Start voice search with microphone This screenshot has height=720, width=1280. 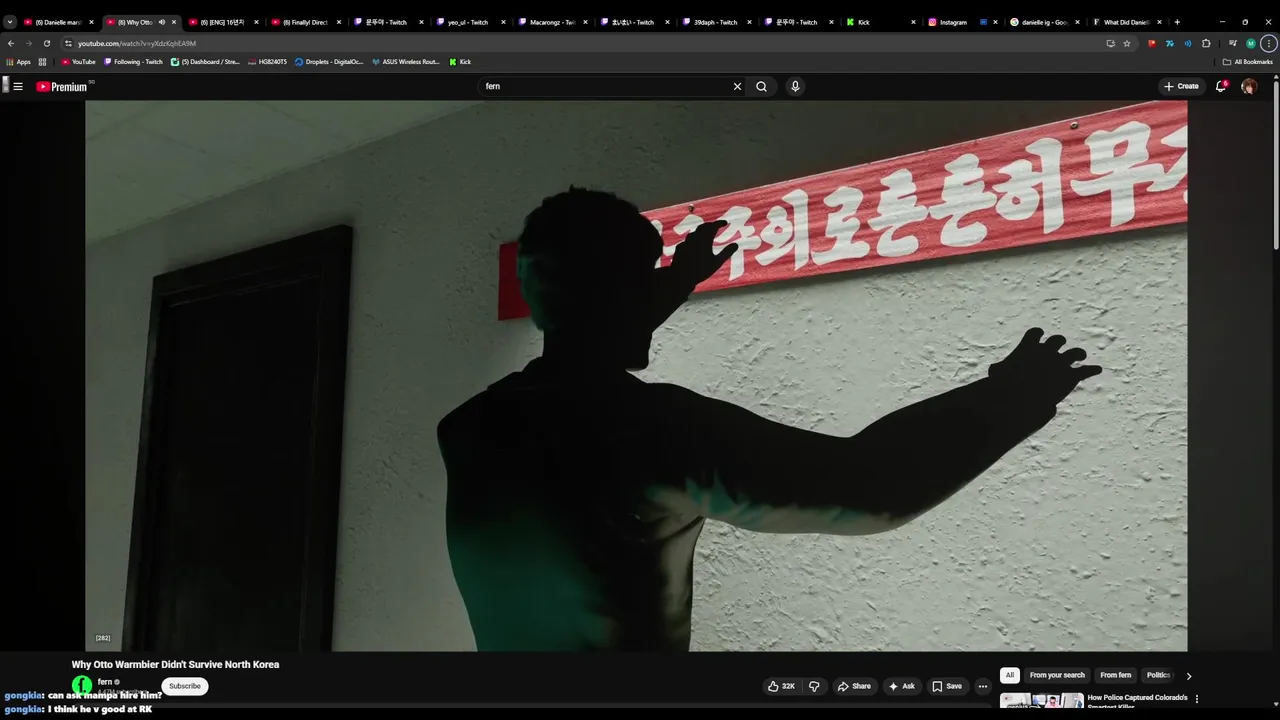pos(795,87)
